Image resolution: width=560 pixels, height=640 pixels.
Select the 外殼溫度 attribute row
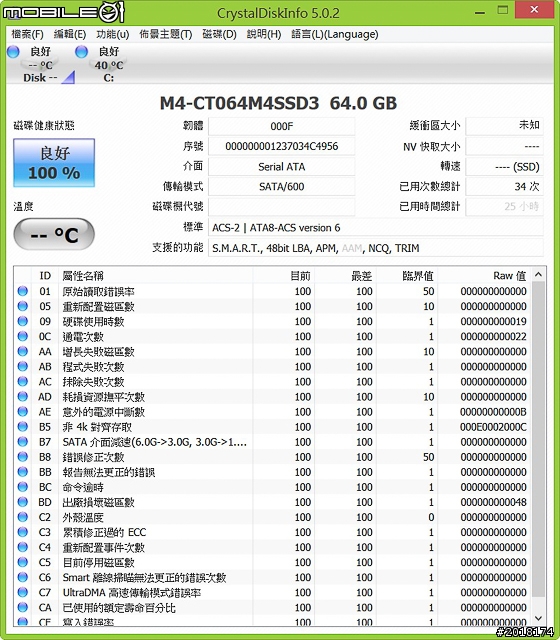[273, 517]
